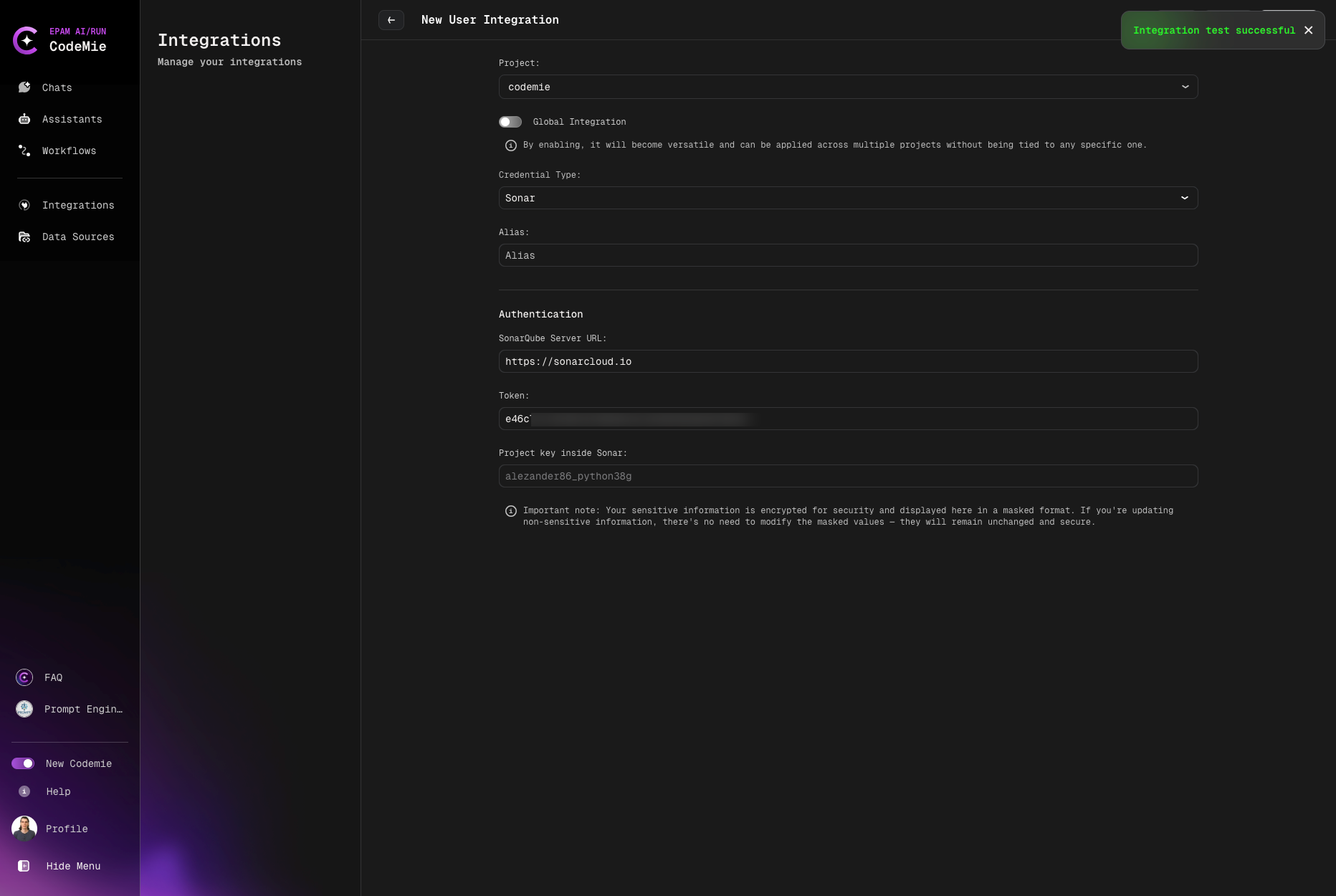Expand the Project dropdown showing codemie
1336x896 pixels.
(x=847, y=87)
